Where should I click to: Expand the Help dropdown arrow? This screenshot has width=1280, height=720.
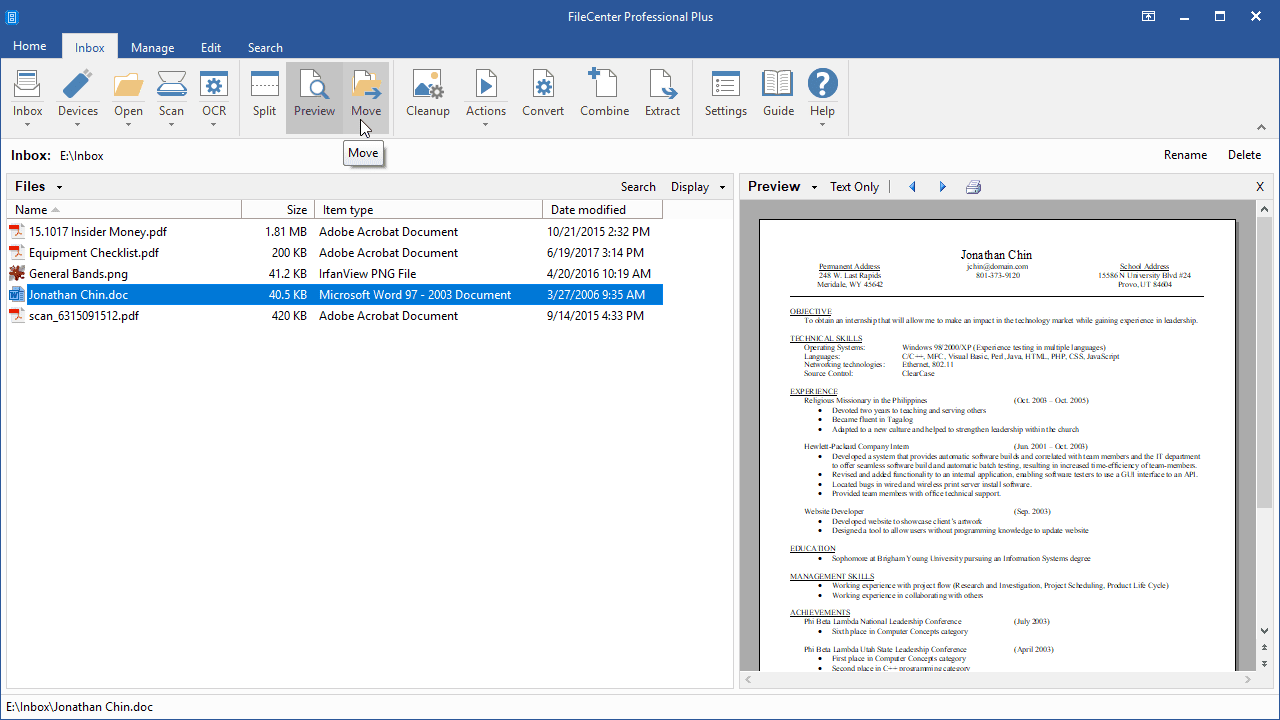(x=822, y=125)
